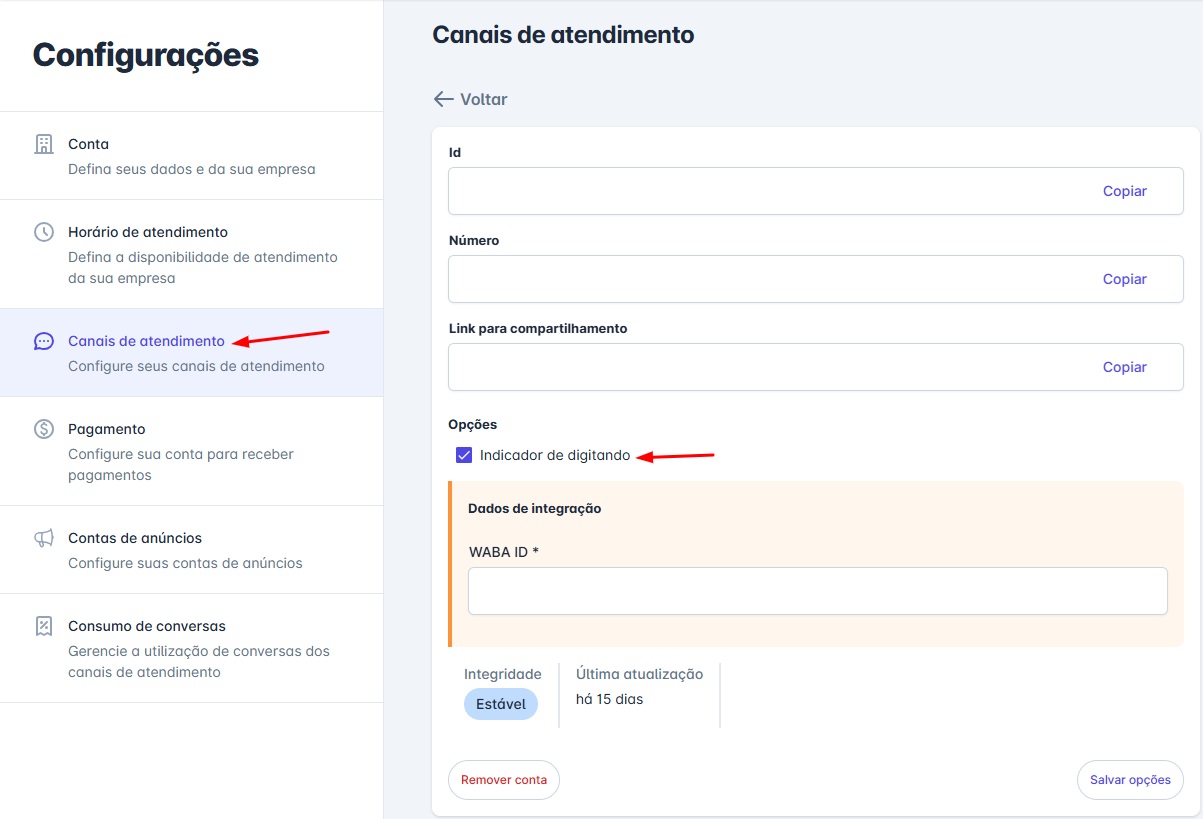Disable the Indicador de digitando checkbox
Image resolution: width=1203 pixels, height=819 pixels.
pos(463,455)
